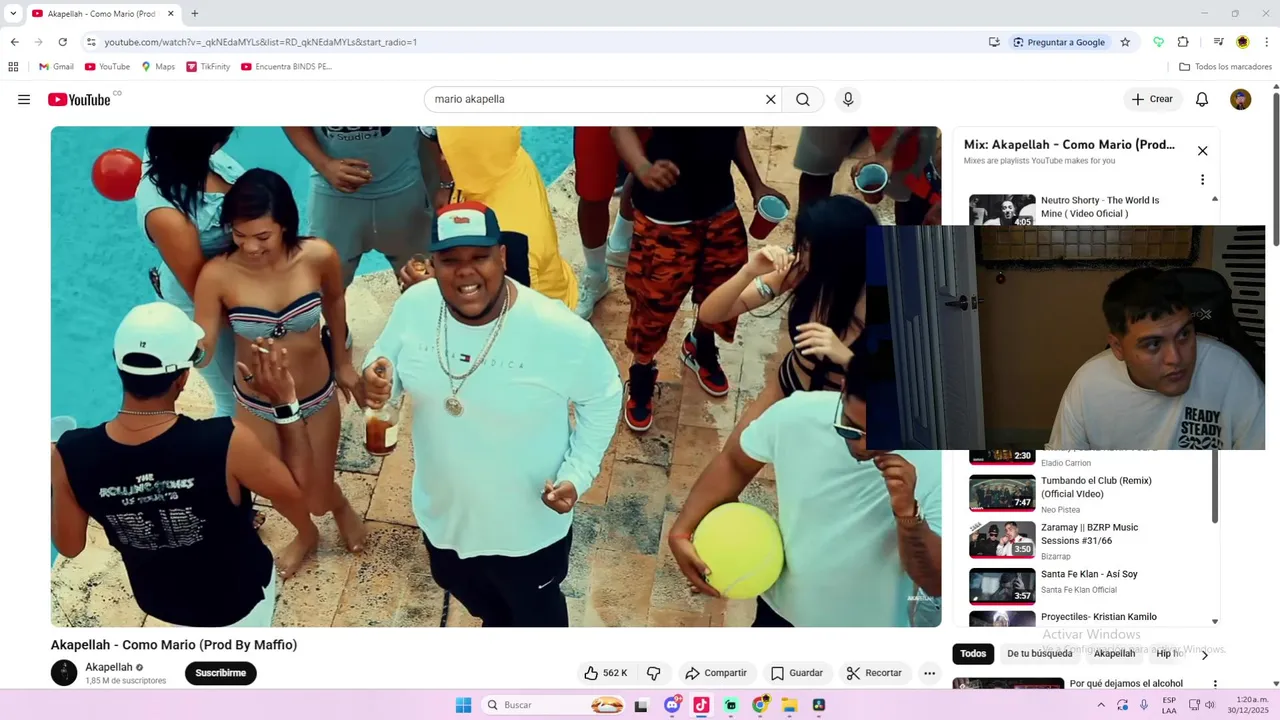
Task: Open the Chrome apps grid icon
Action: pyautogui.click(x=13, y=67)
